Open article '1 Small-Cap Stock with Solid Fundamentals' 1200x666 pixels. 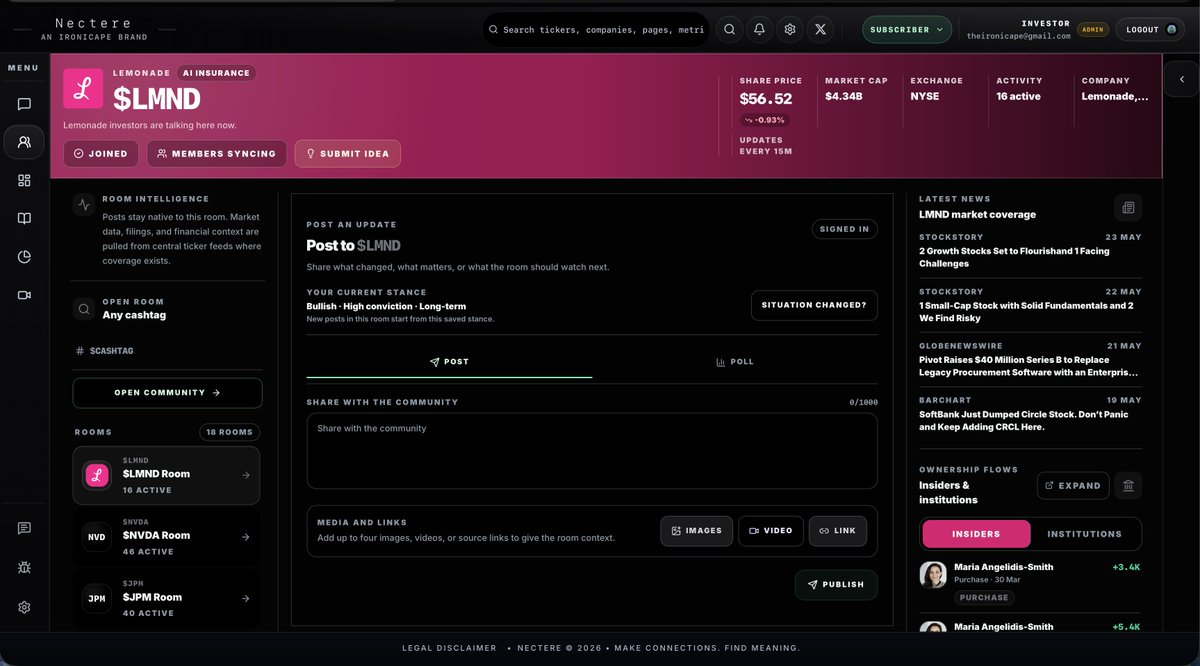[1026, 311]
